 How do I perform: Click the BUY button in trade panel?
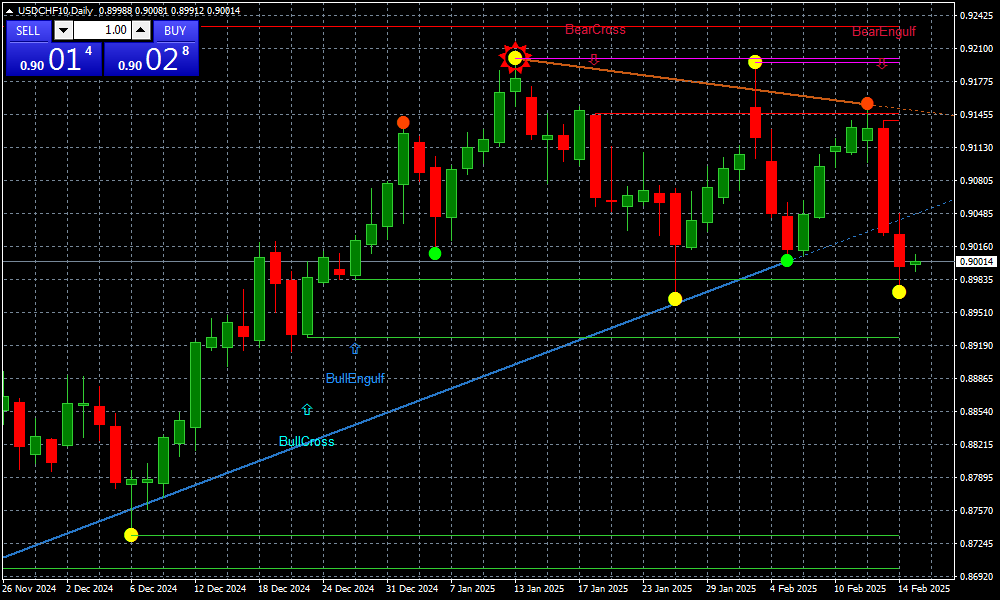[175, 30]
